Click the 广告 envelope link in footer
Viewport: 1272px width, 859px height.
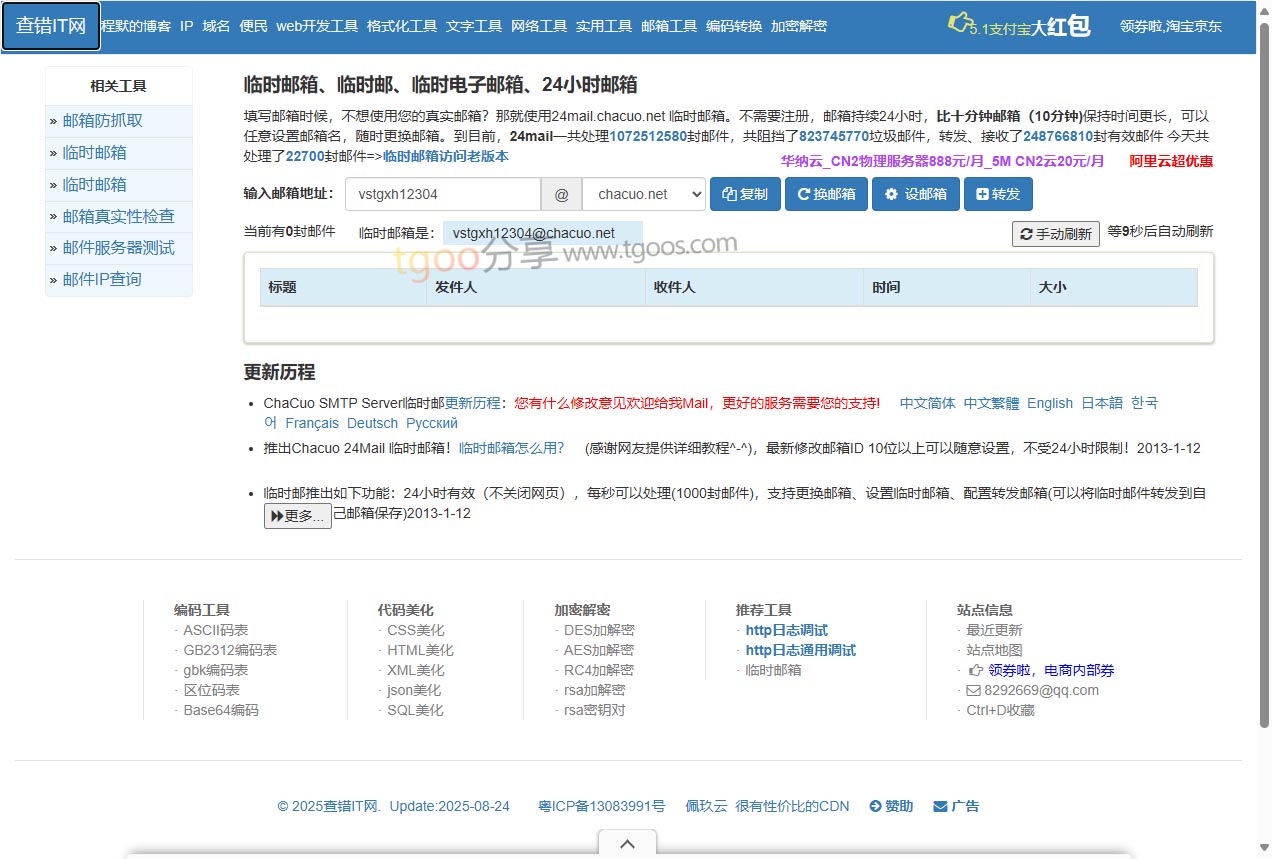tap(956, 806)
